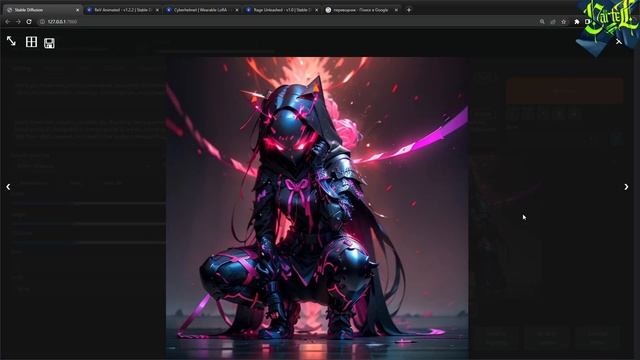The image size is (640, 360).
Task: Toggle tile preview grid icon
Action: pyautogui.click(x=31, y=42)
